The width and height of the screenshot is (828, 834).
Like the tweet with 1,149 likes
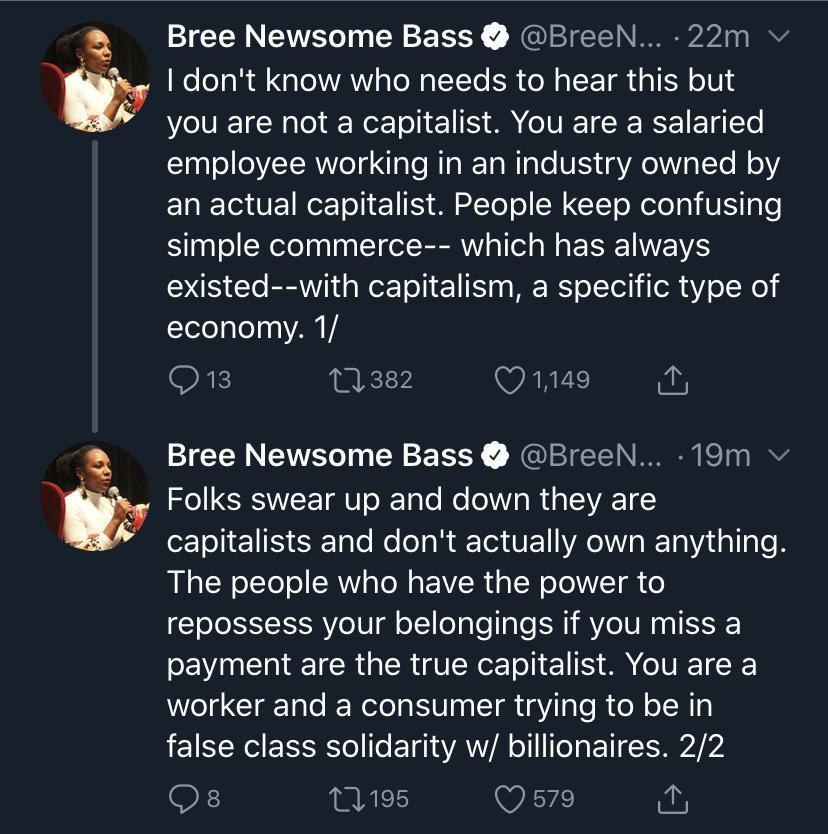[x=510, y=380]
